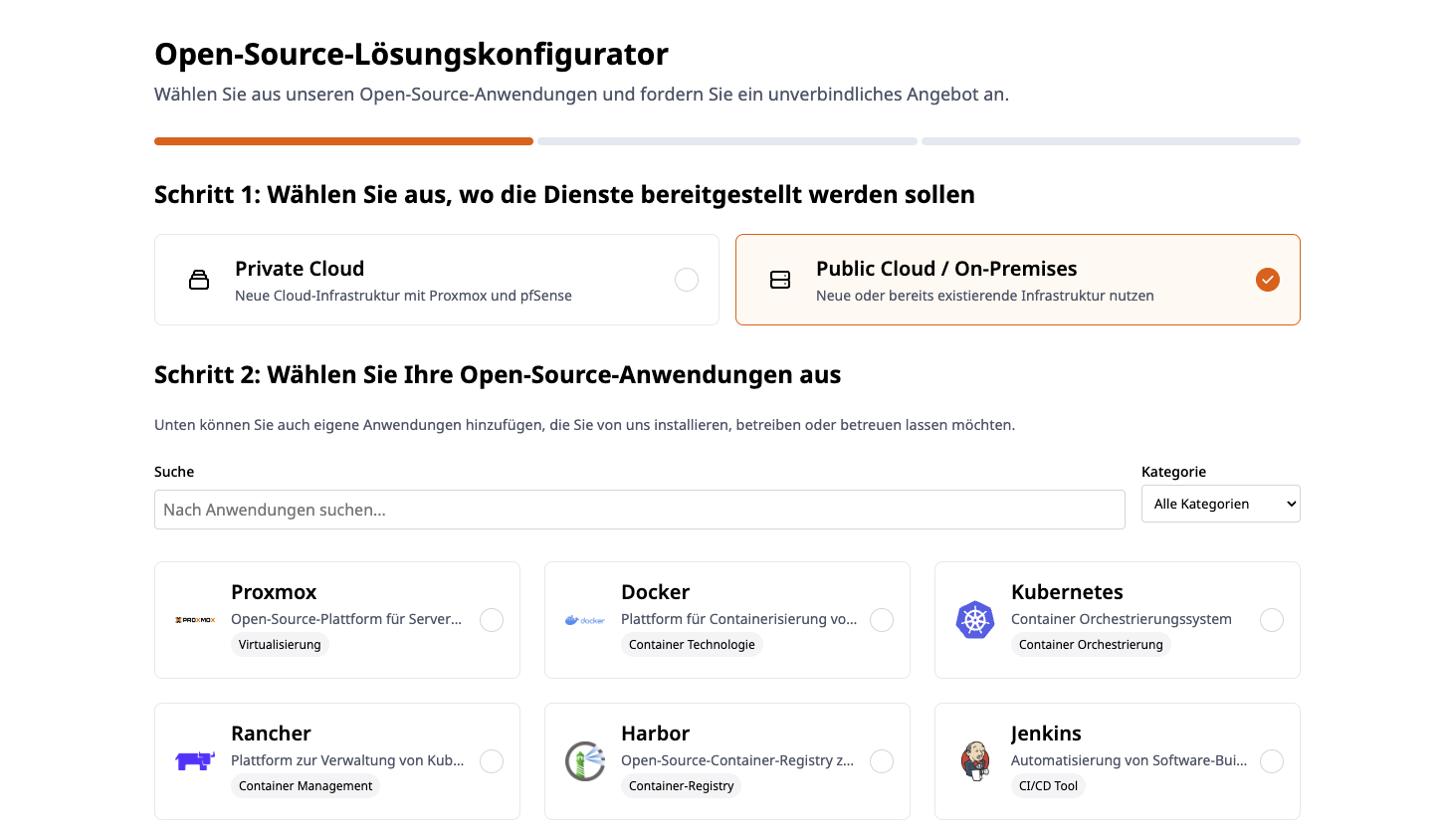Click 'Plattform für Containerisierung vo...' description
Viewport: 1443px width, 840px height.
(739, 619)
